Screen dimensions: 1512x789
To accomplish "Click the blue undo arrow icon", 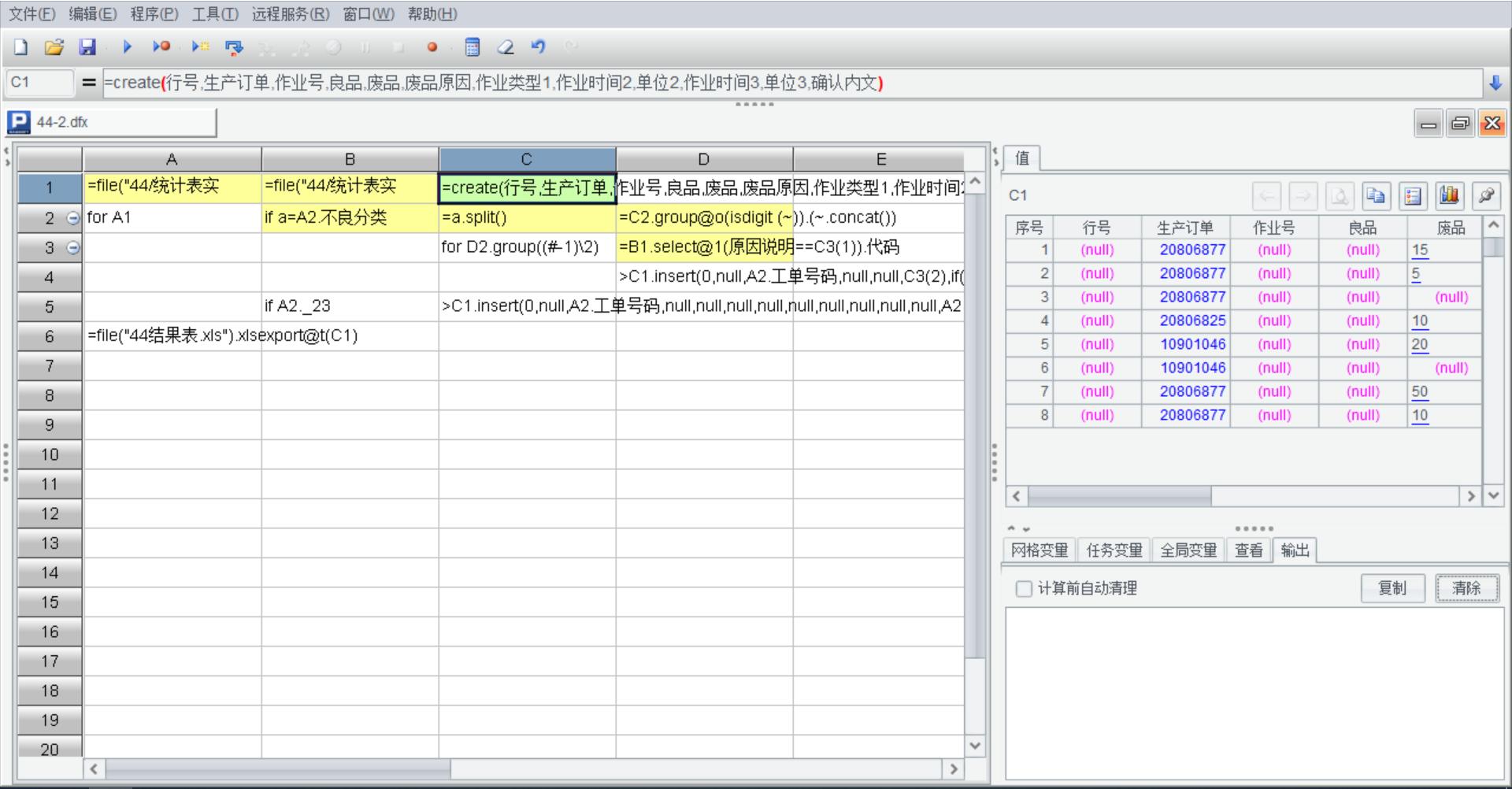I will (539, 47).
